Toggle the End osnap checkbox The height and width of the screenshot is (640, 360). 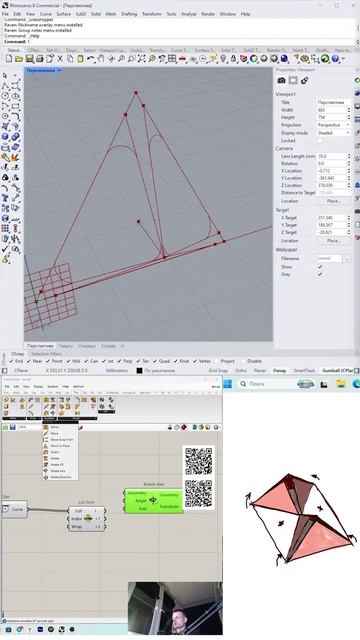click(x=11, y=361)
